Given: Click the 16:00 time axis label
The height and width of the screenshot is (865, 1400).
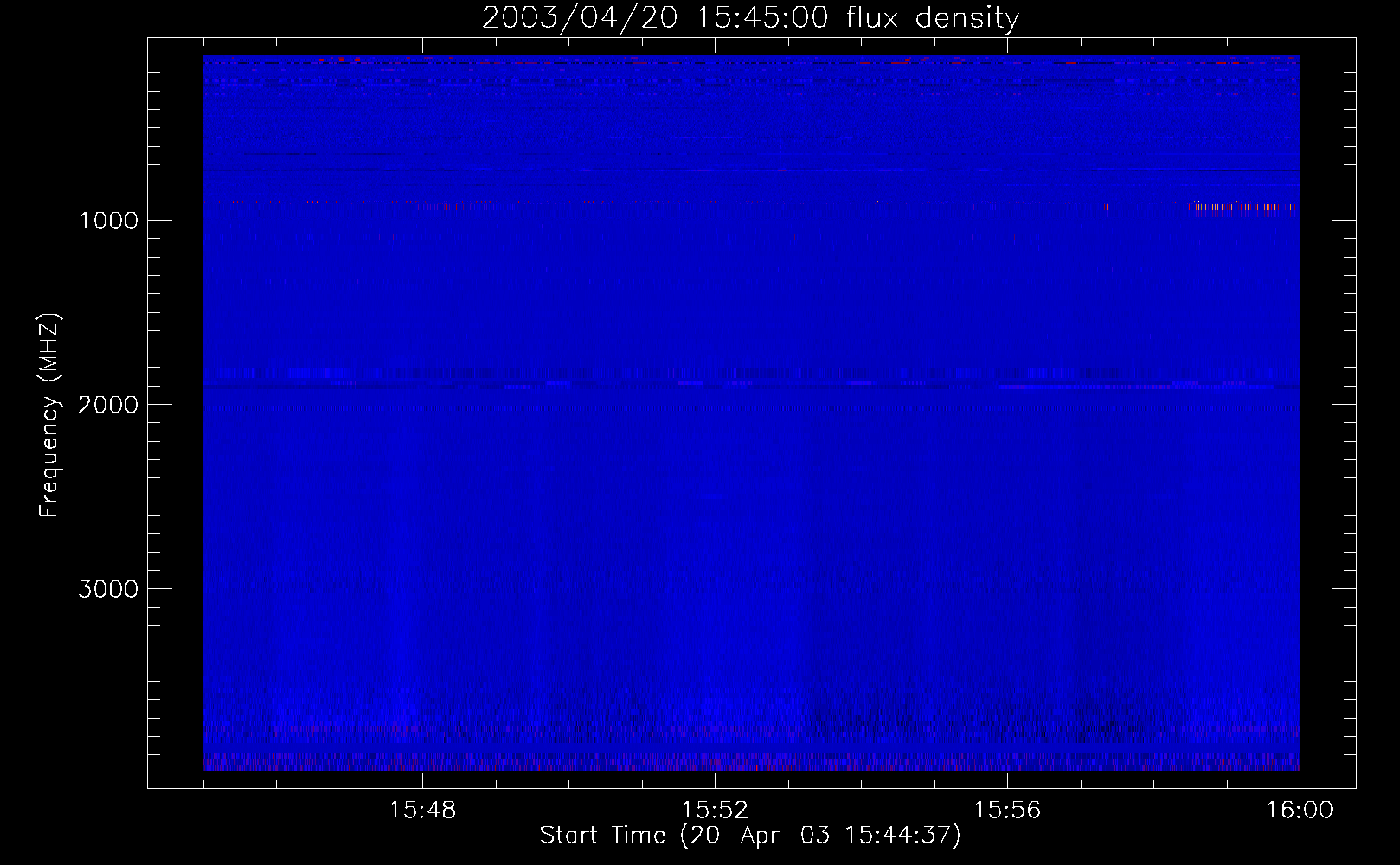Looking at the screenshot, I should [x=1300, y=811].
